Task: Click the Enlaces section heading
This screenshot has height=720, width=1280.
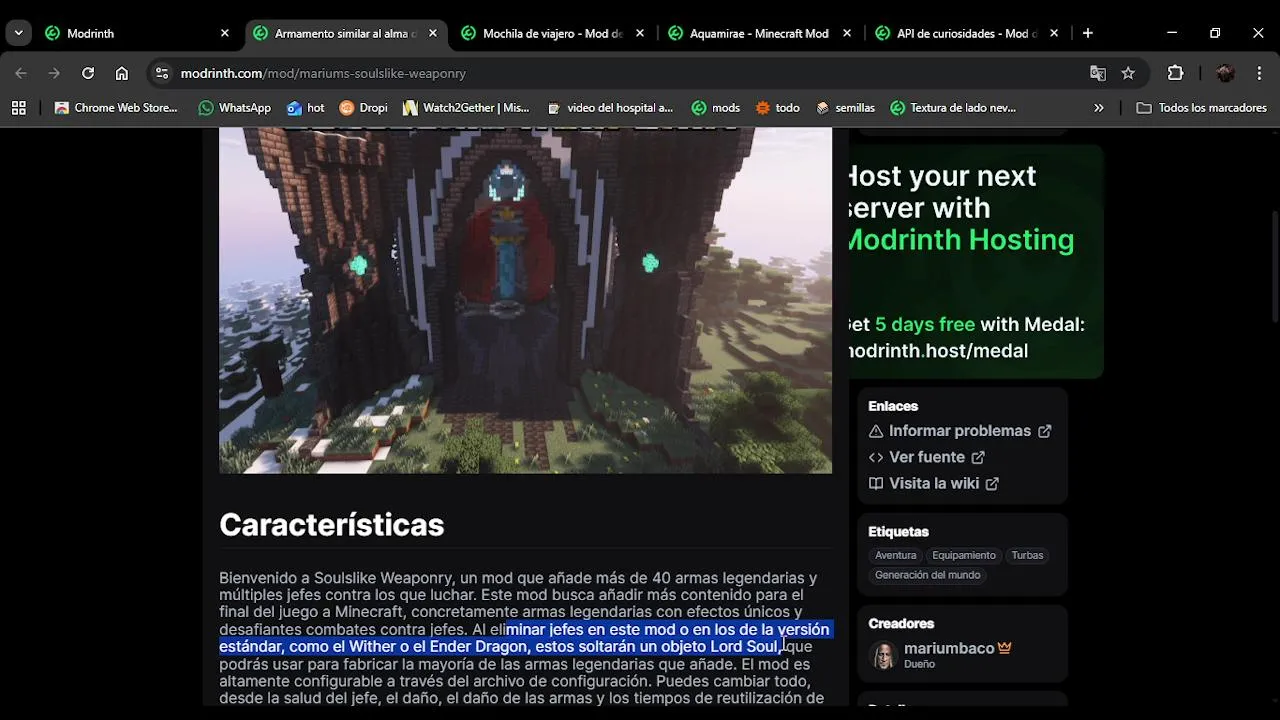Action: point(893,406)
